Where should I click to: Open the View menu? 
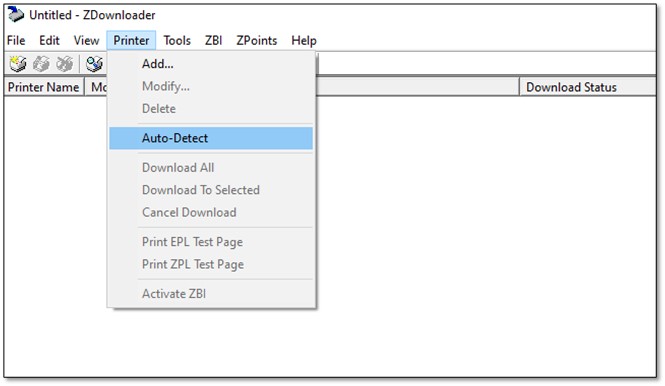coord(87,40)
